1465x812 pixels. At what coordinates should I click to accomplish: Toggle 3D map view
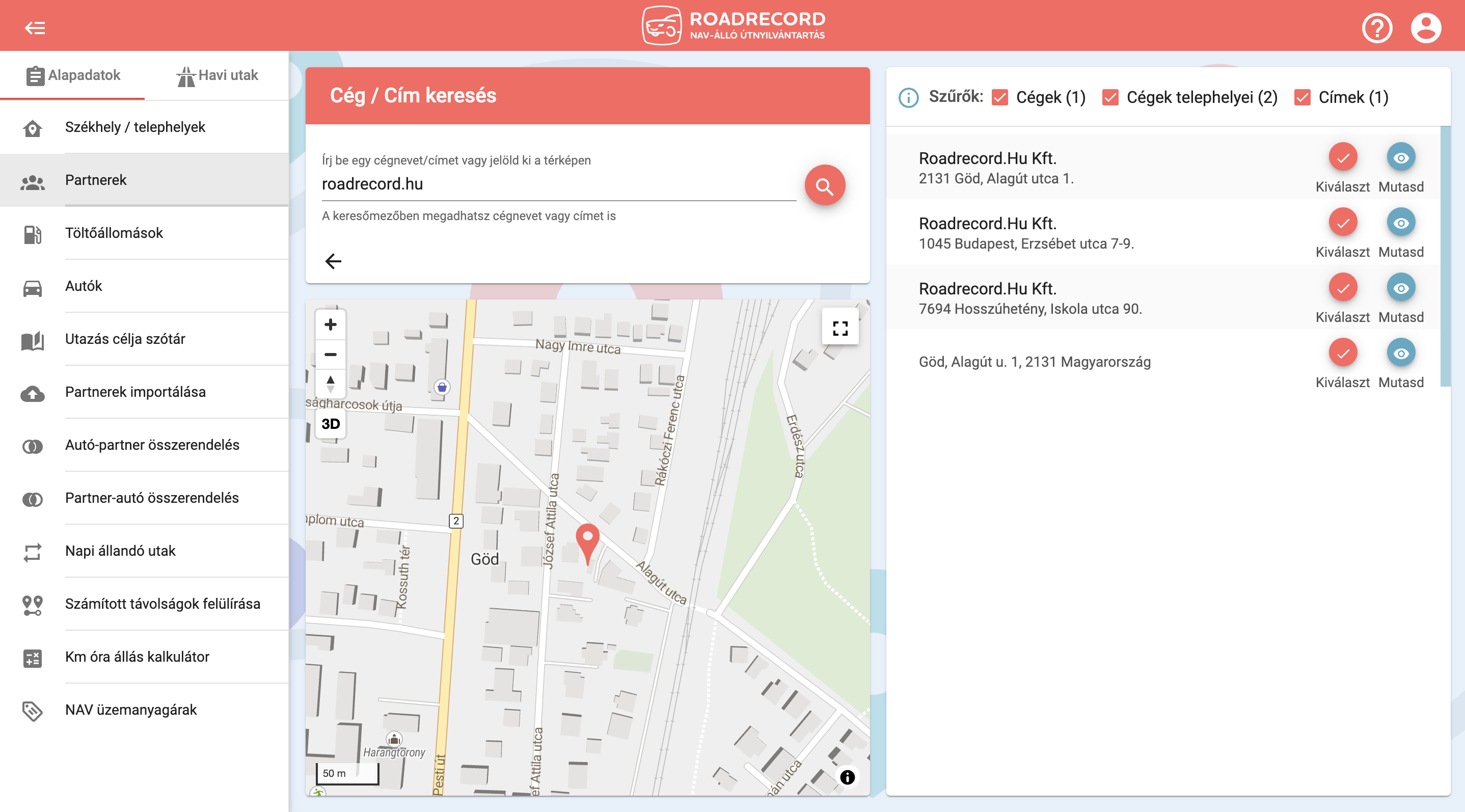pos(331,424)
